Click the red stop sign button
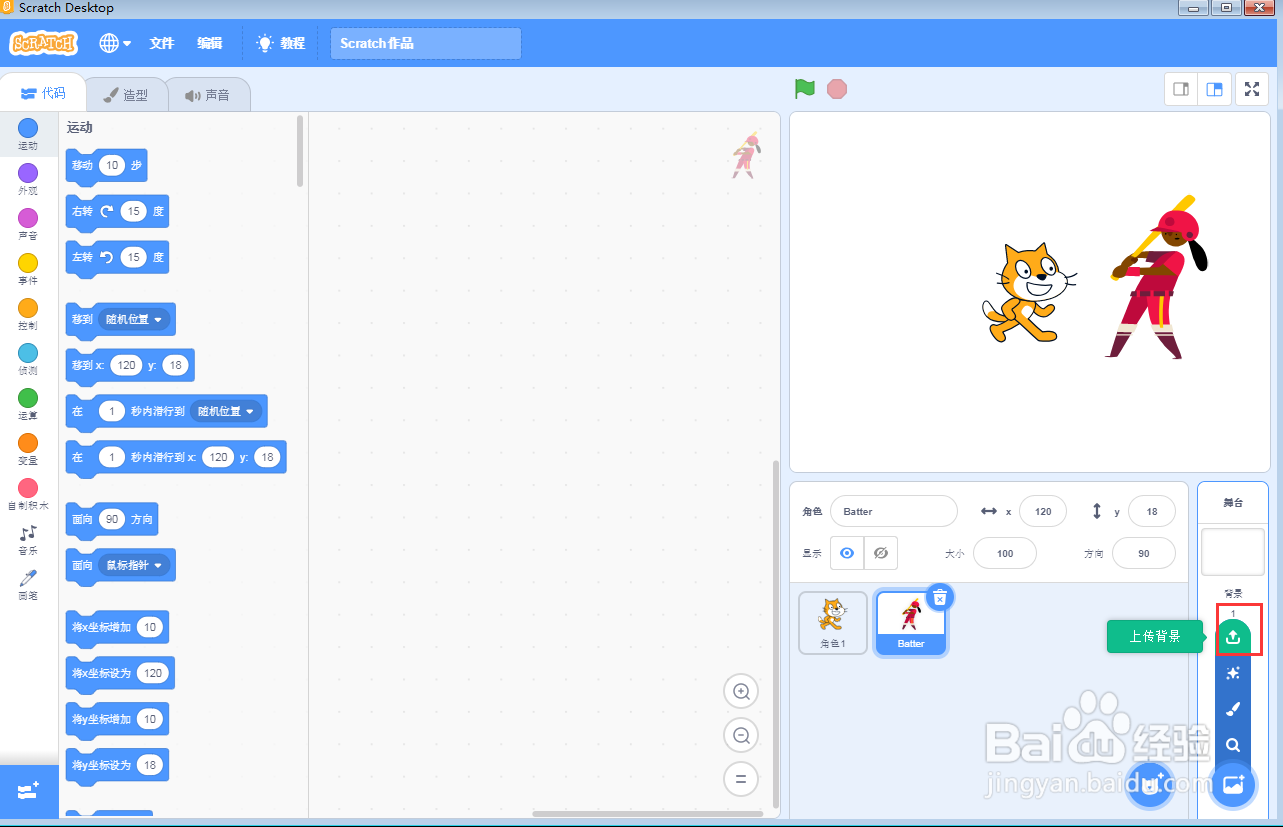This screenshot has width=1283, height=827. click(837, 89)
